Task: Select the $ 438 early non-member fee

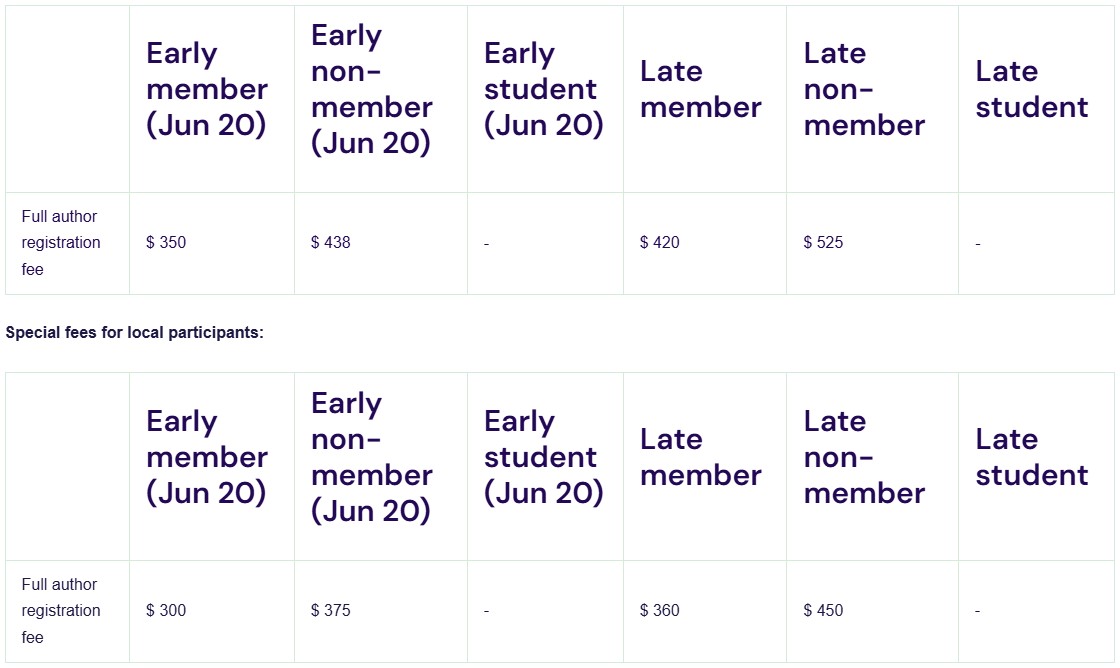Action: [x=331, y=243]
